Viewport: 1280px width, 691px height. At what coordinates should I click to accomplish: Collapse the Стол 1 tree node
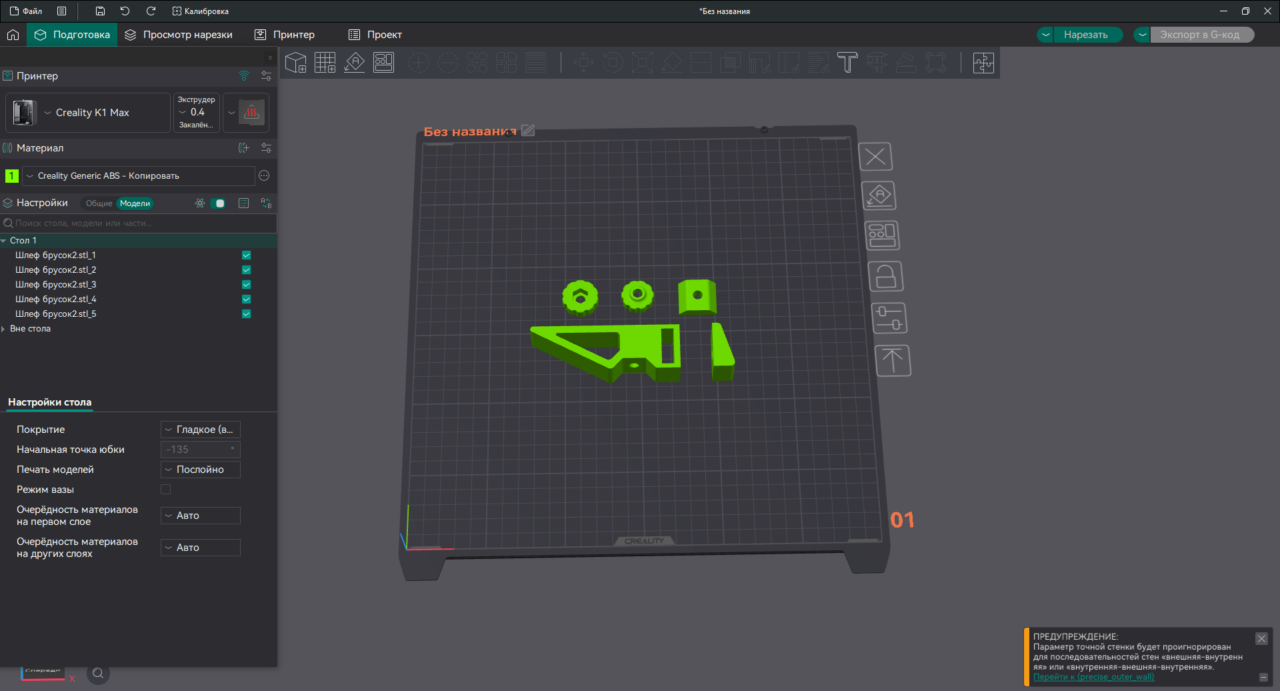pyautogui.click(x=5, y=241)
